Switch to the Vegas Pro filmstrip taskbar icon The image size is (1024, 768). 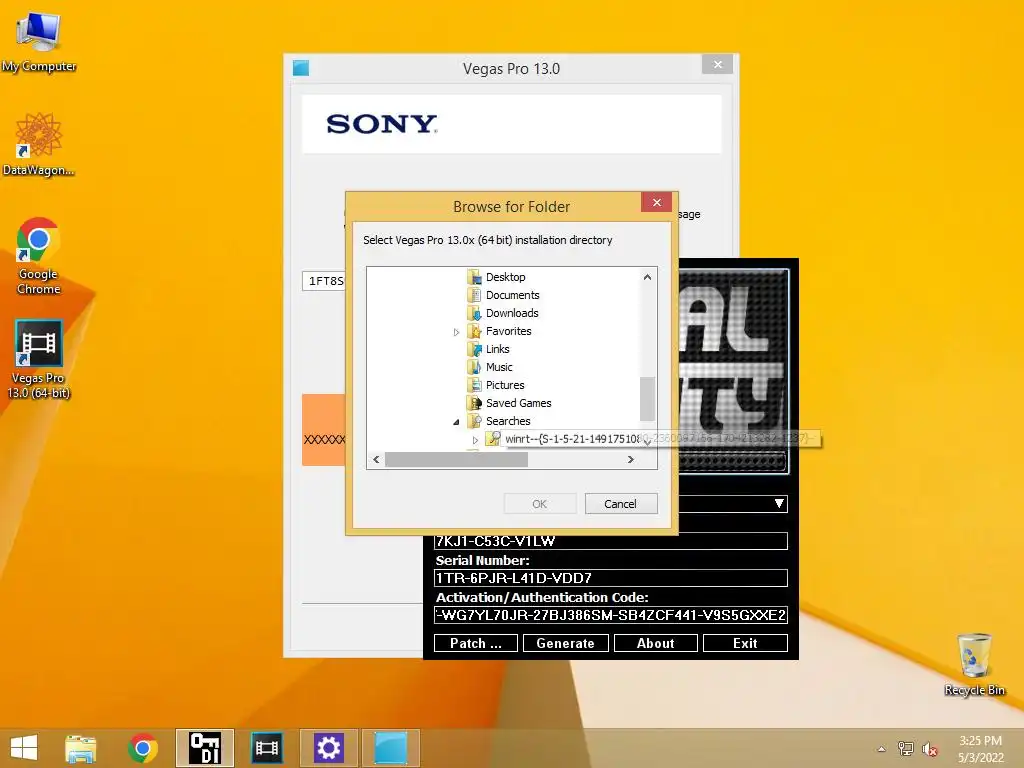266,748
